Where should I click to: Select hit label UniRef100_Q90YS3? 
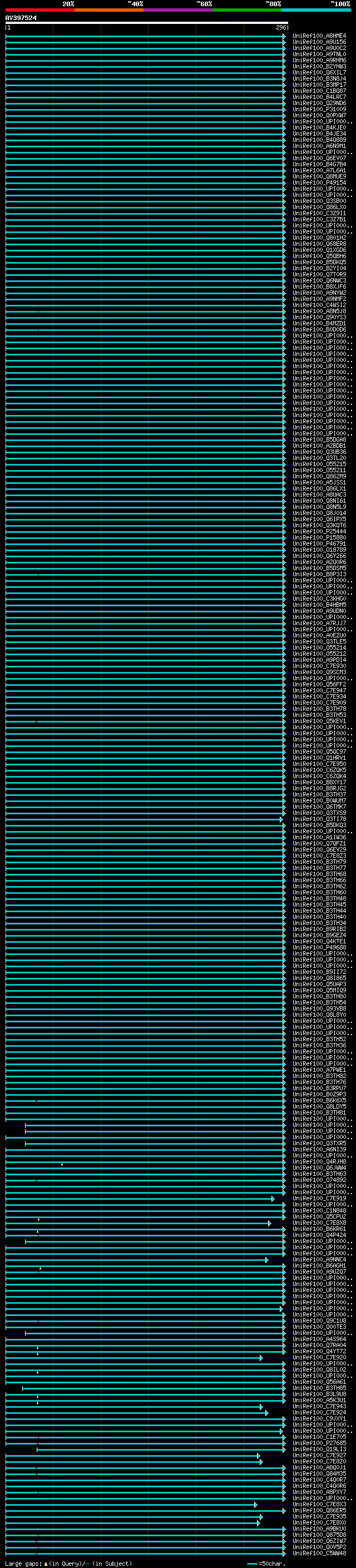319,317
